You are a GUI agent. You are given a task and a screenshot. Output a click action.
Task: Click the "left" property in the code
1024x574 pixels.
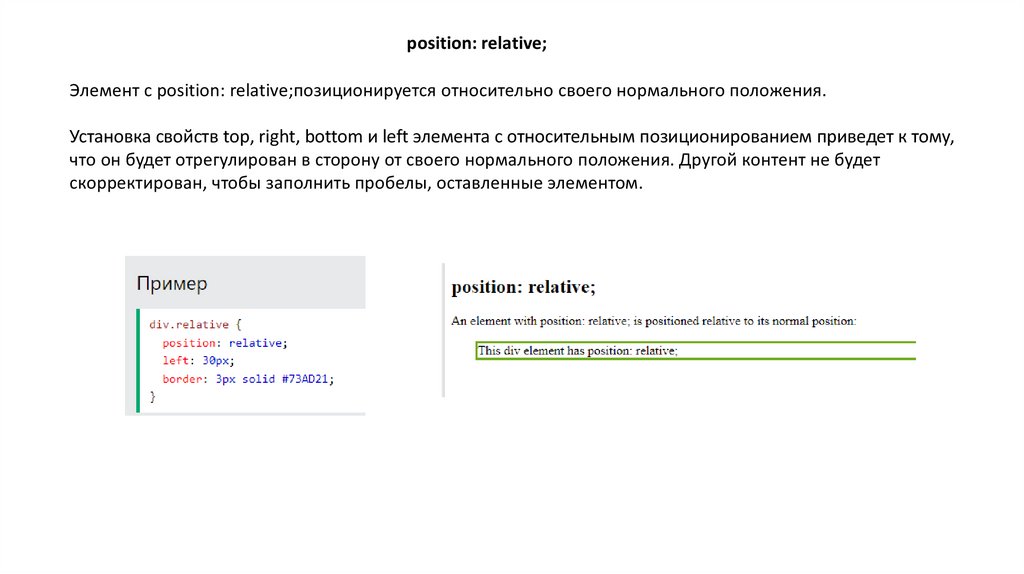175,361
